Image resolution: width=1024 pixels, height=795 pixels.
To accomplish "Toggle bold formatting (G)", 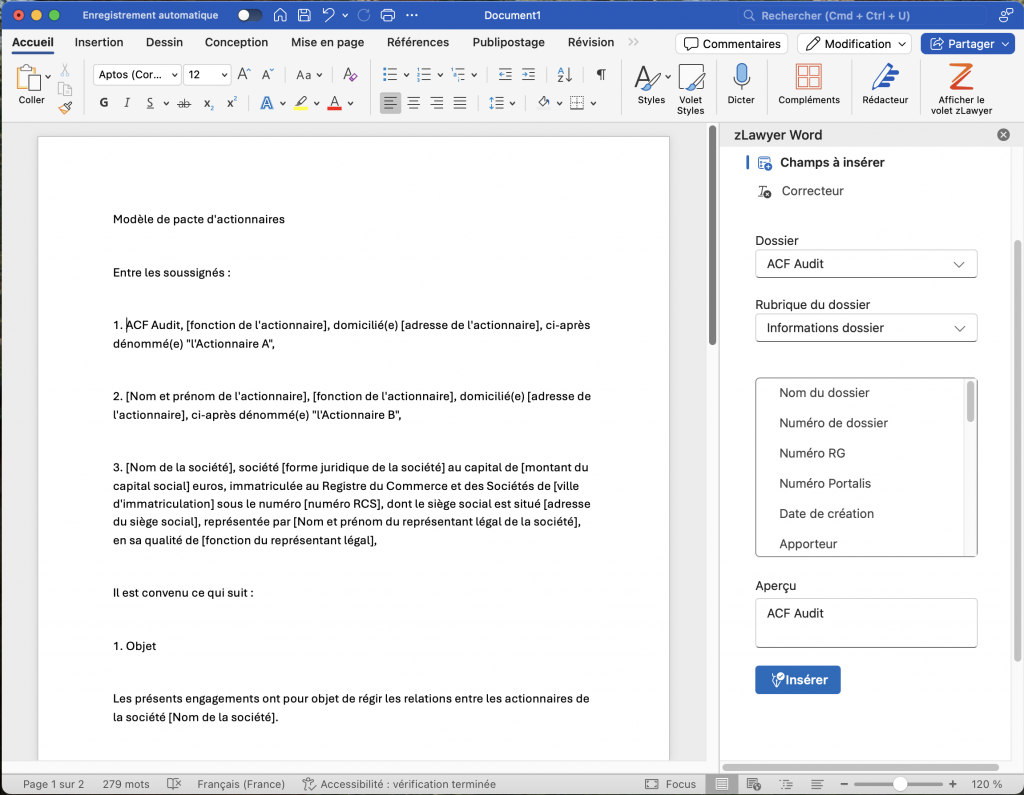I will click(104, 103).
